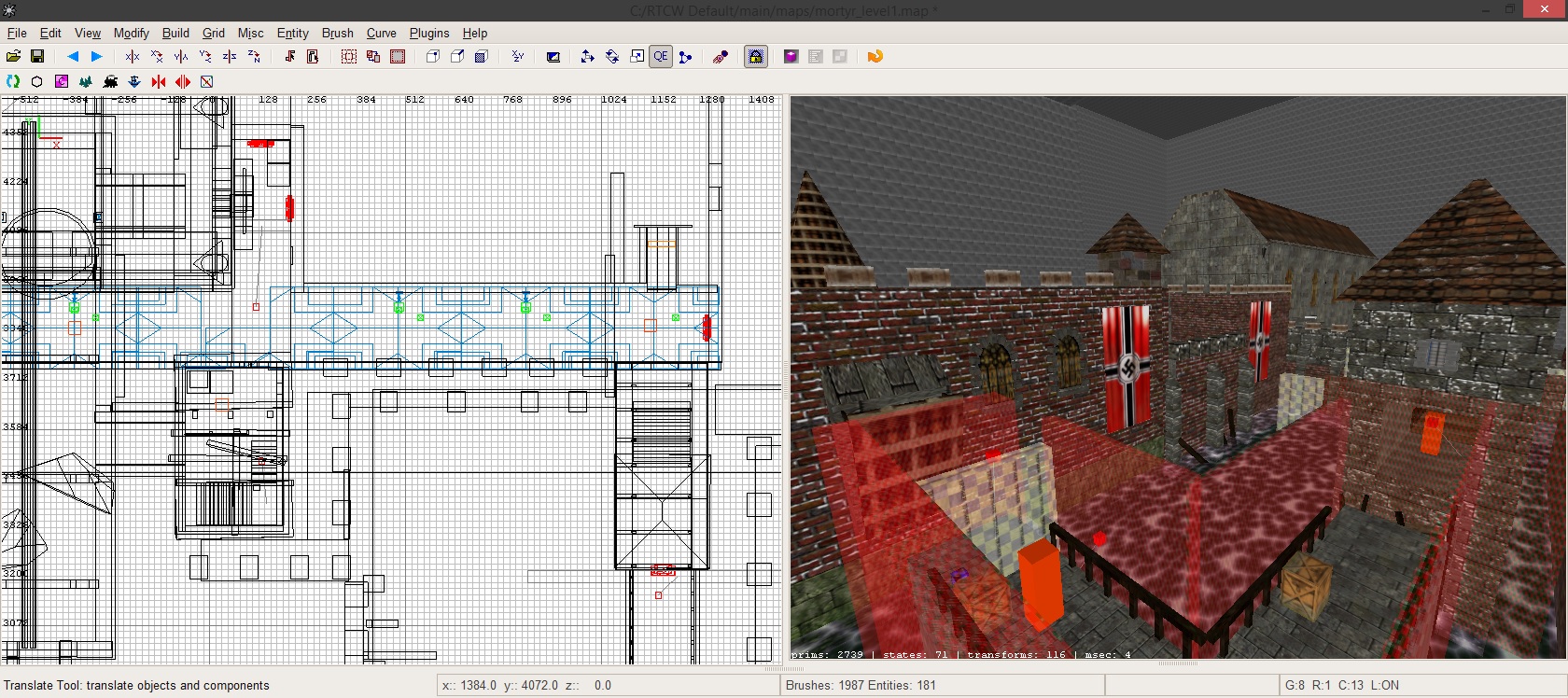This screenshot has height=698, width=1568.
Task: Save the map with the floppy disk icon
Action: point(37,57)
